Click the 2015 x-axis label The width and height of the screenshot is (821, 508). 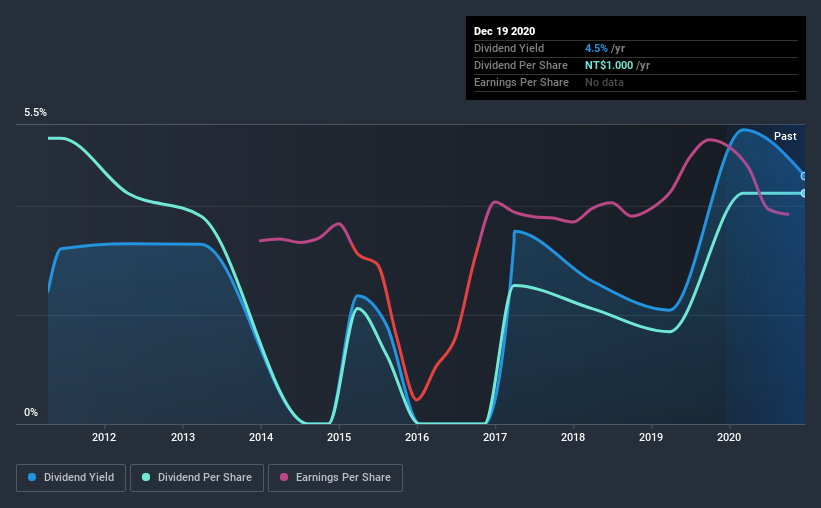(339, 437)
